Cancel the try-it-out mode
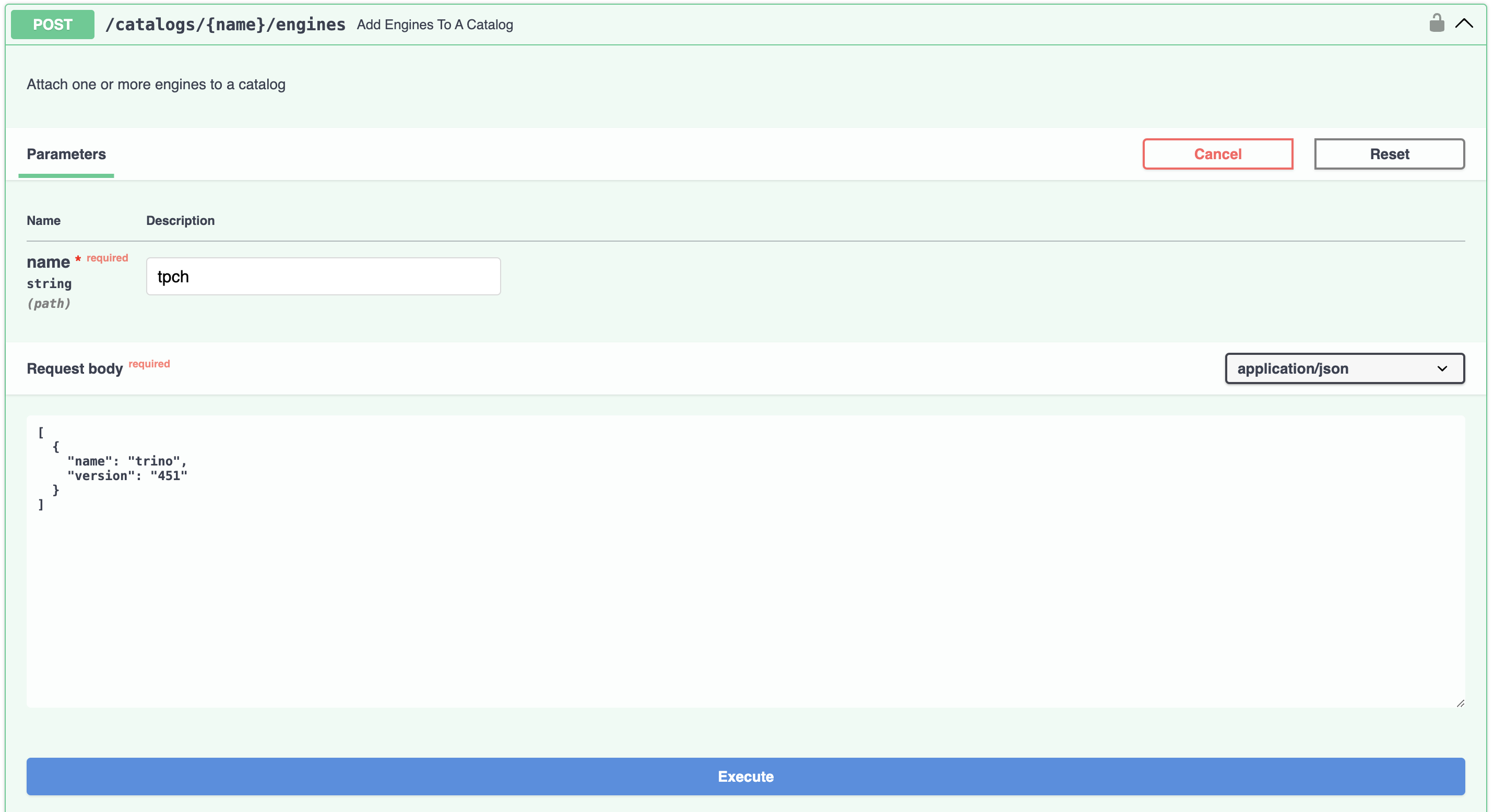The width and height of the screenshot is (1494, 812). tap(1217, 153)
